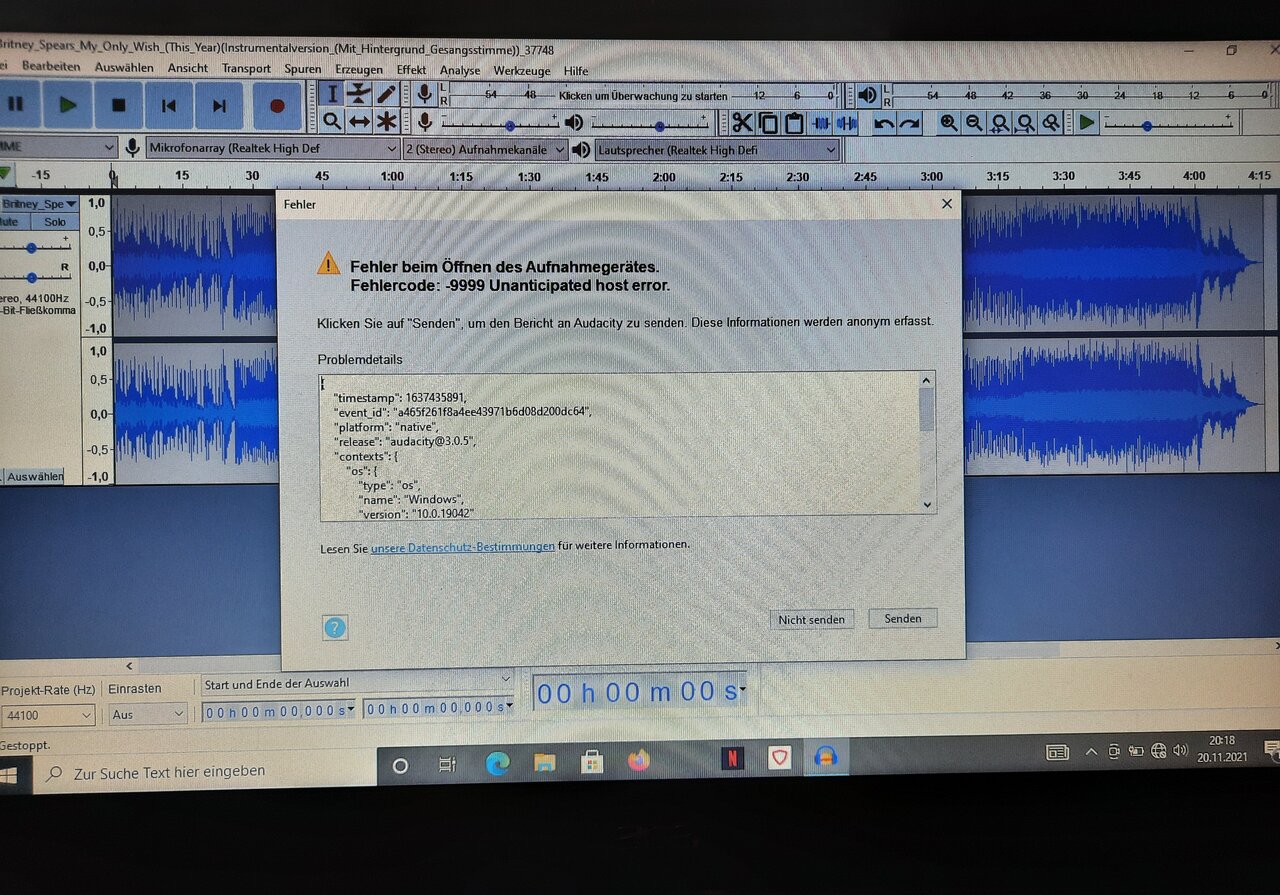Click the Windows search box on the taskbar

pyautogui.click(x=205, y=771)
